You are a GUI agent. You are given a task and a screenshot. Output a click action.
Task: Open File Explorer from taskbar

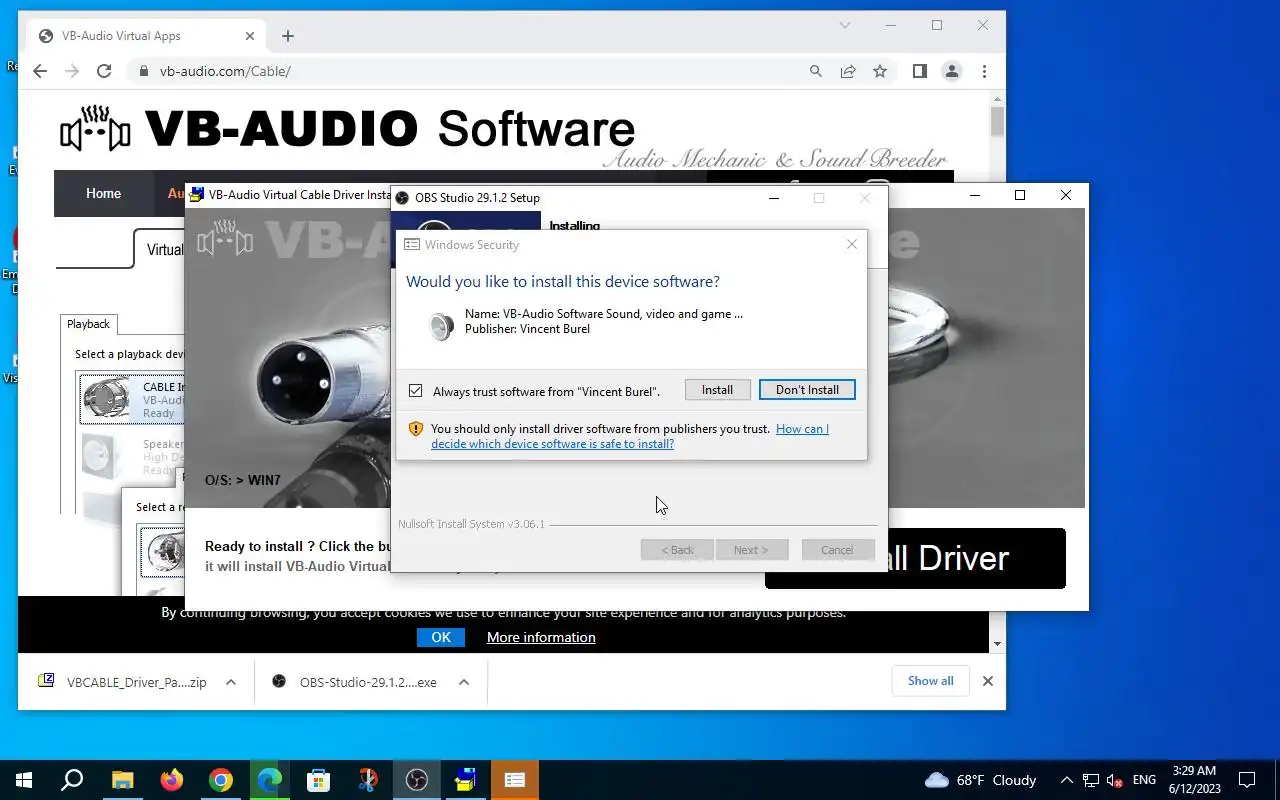pyautogui.click(x=122, y=780)
